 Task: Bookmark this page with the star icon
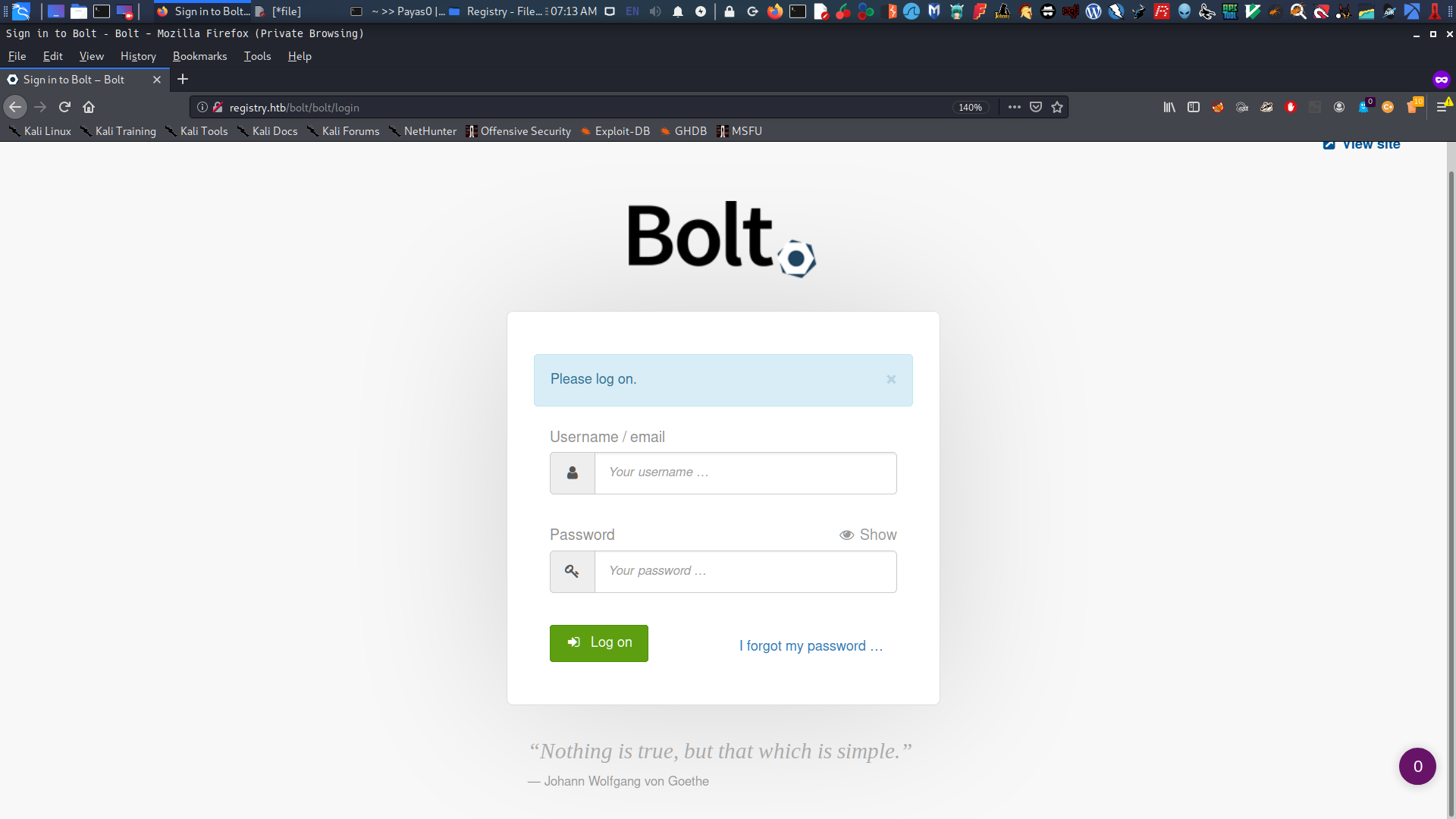1057,107
